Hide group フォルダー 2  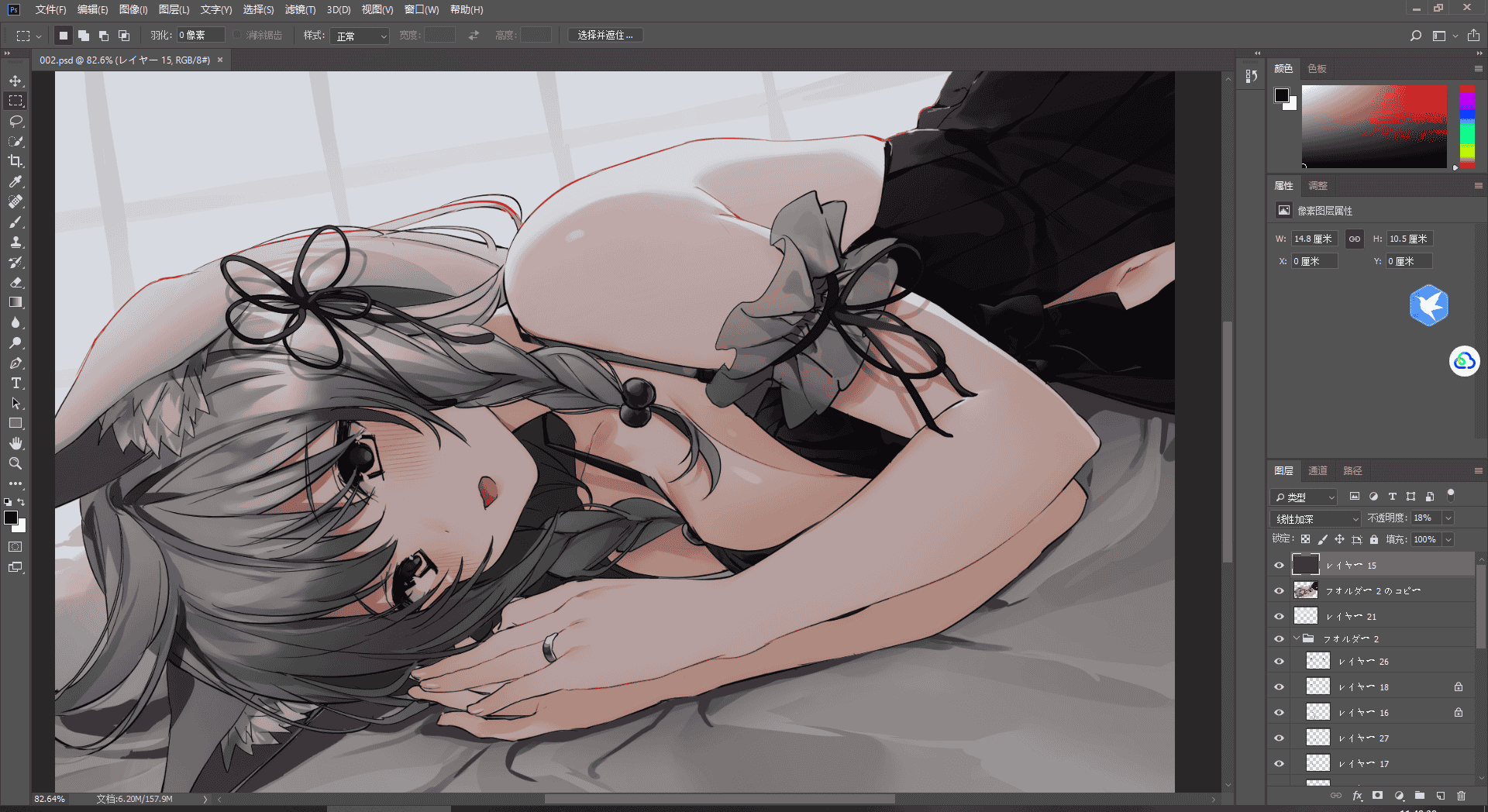tap(1280, 639)
